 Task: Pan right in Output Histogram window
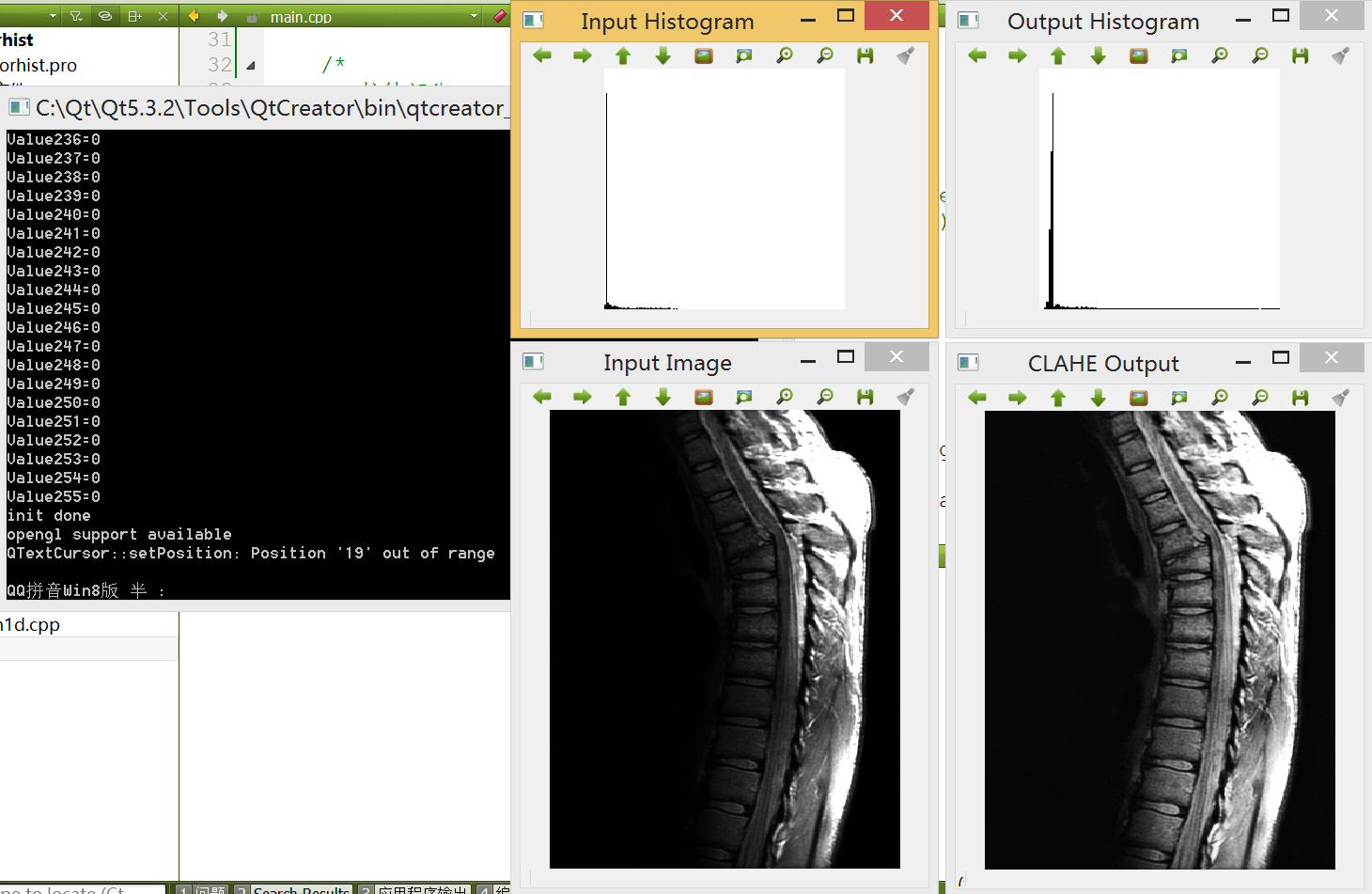coord(1018,55)
